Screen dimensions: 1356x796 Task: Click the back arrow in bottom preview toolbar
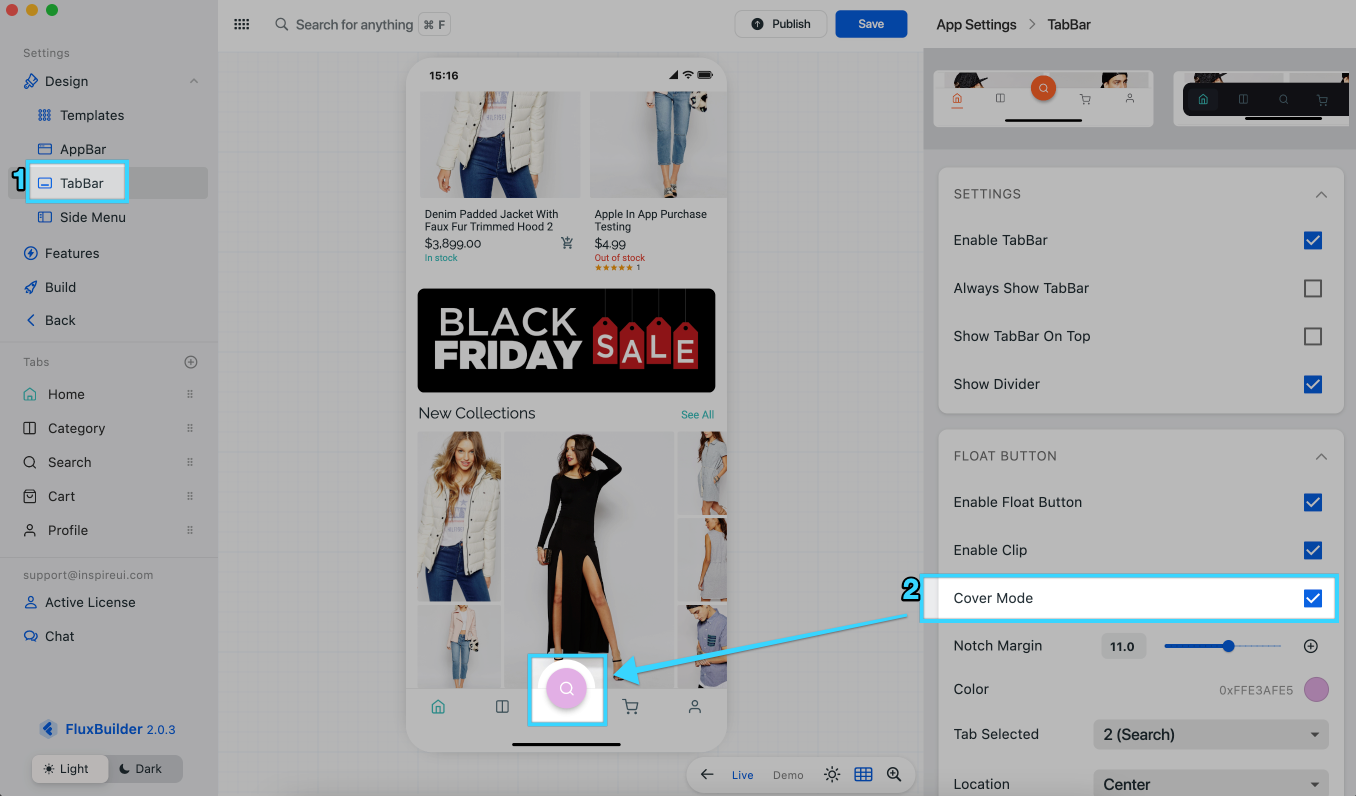[x=707, y=775]
